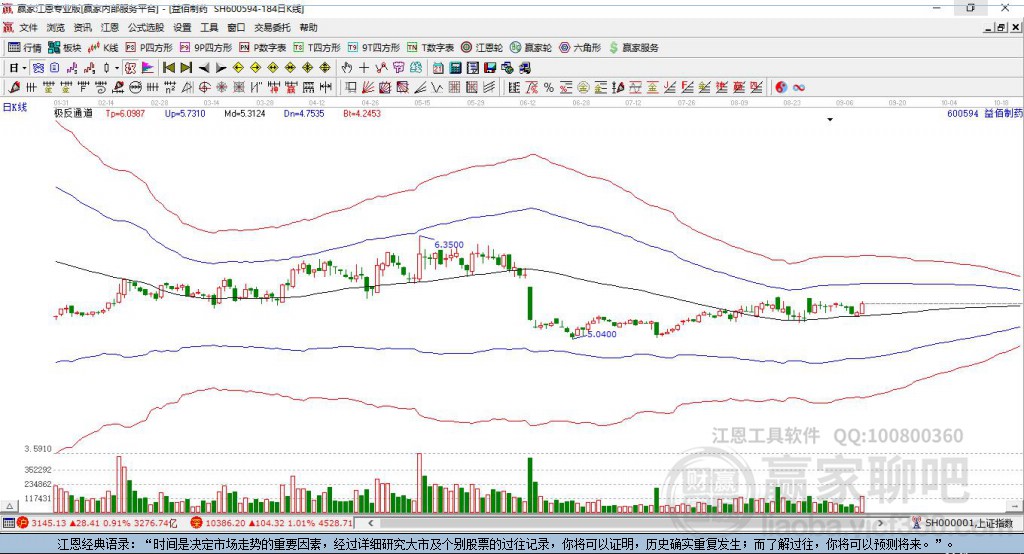Screen dimensions: 1024x554
Task: Toggle the 权 adjusted-price button
Action: (131, 68)
